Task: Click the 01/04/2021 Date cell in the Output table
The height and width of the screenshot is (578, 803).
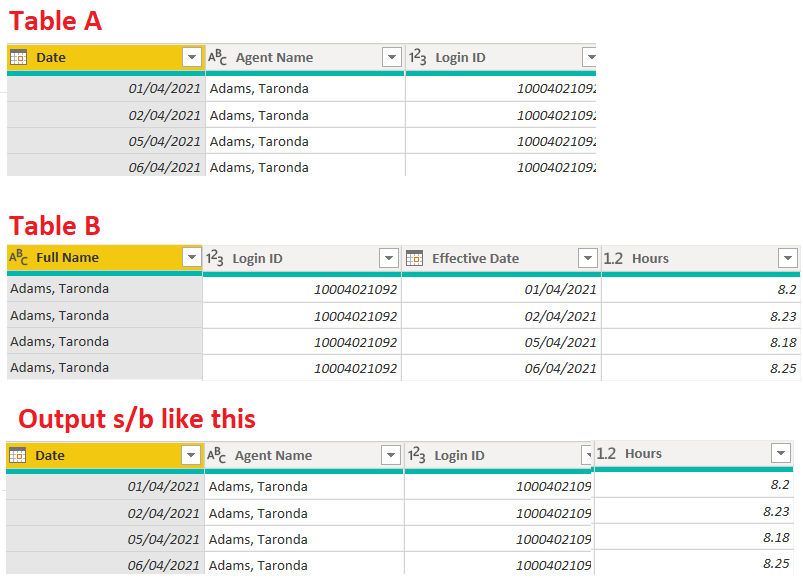Action: (105, 486)
